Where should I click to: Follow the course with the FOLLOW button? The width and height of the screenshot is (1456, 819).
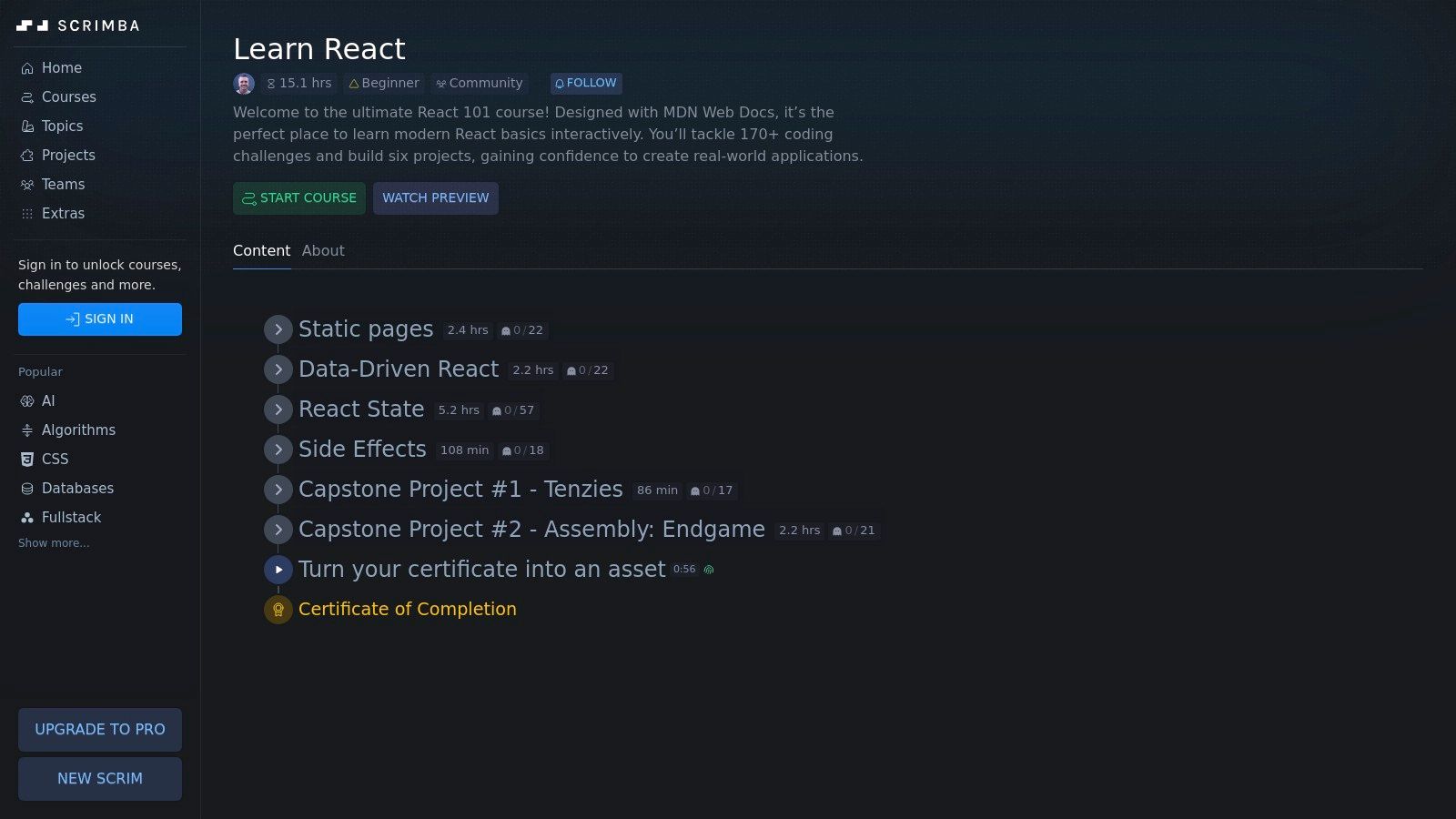tap(586, 84)
